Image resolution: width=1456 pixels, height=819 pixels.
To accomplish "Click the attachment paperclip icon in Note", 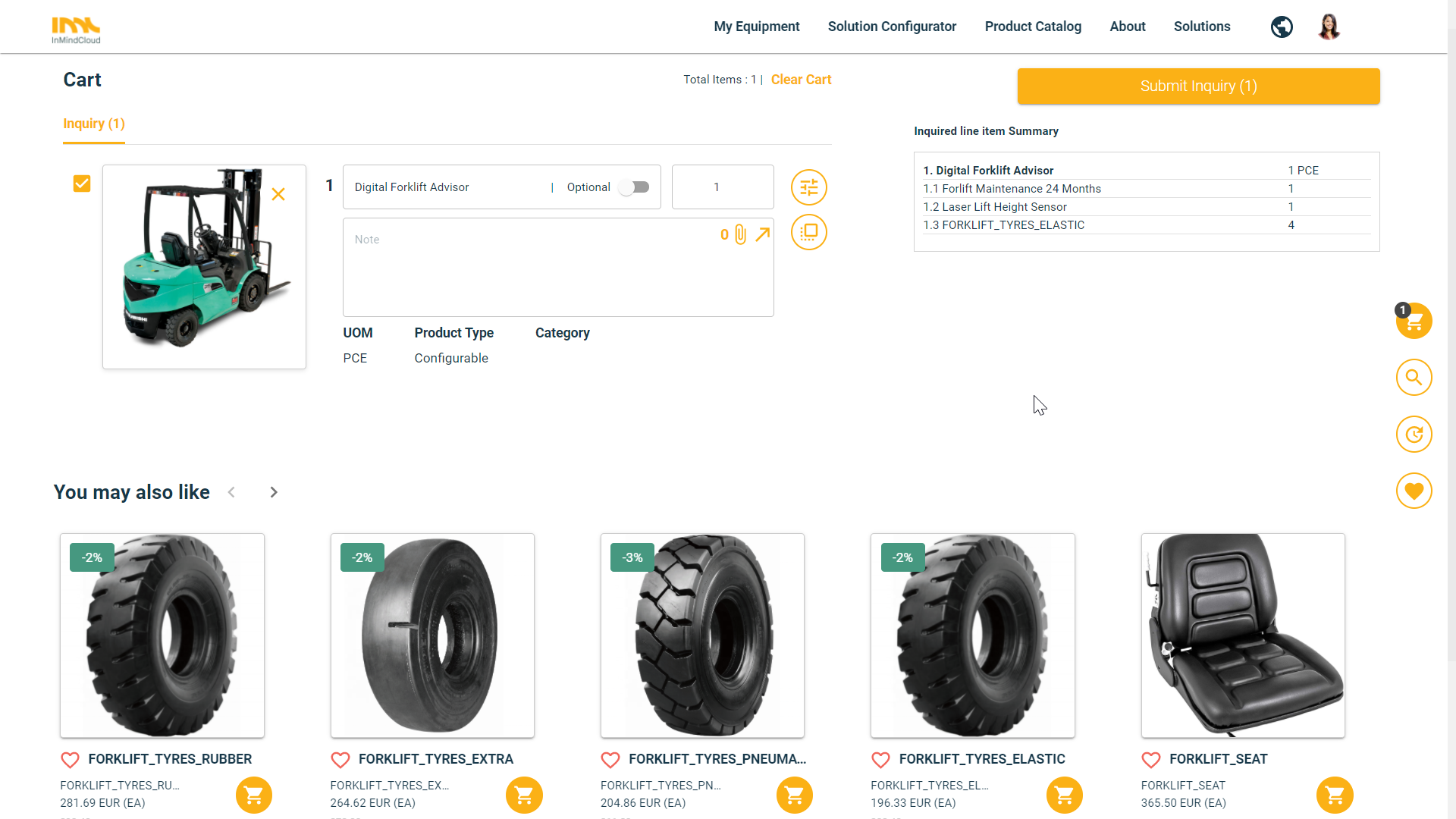I will pos(740,235).
